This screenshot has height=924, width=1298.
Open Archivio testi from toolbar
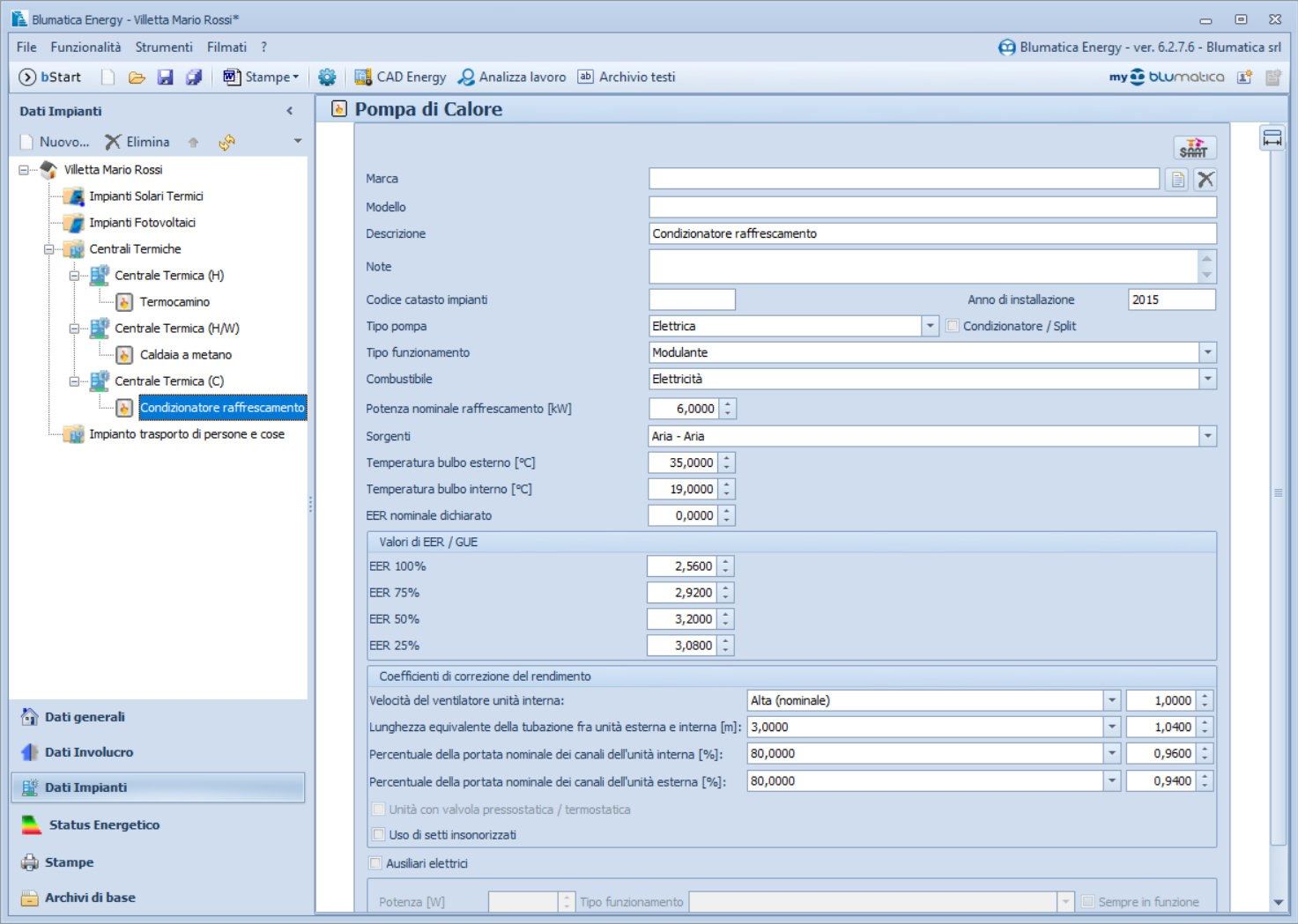pos(627,78)
